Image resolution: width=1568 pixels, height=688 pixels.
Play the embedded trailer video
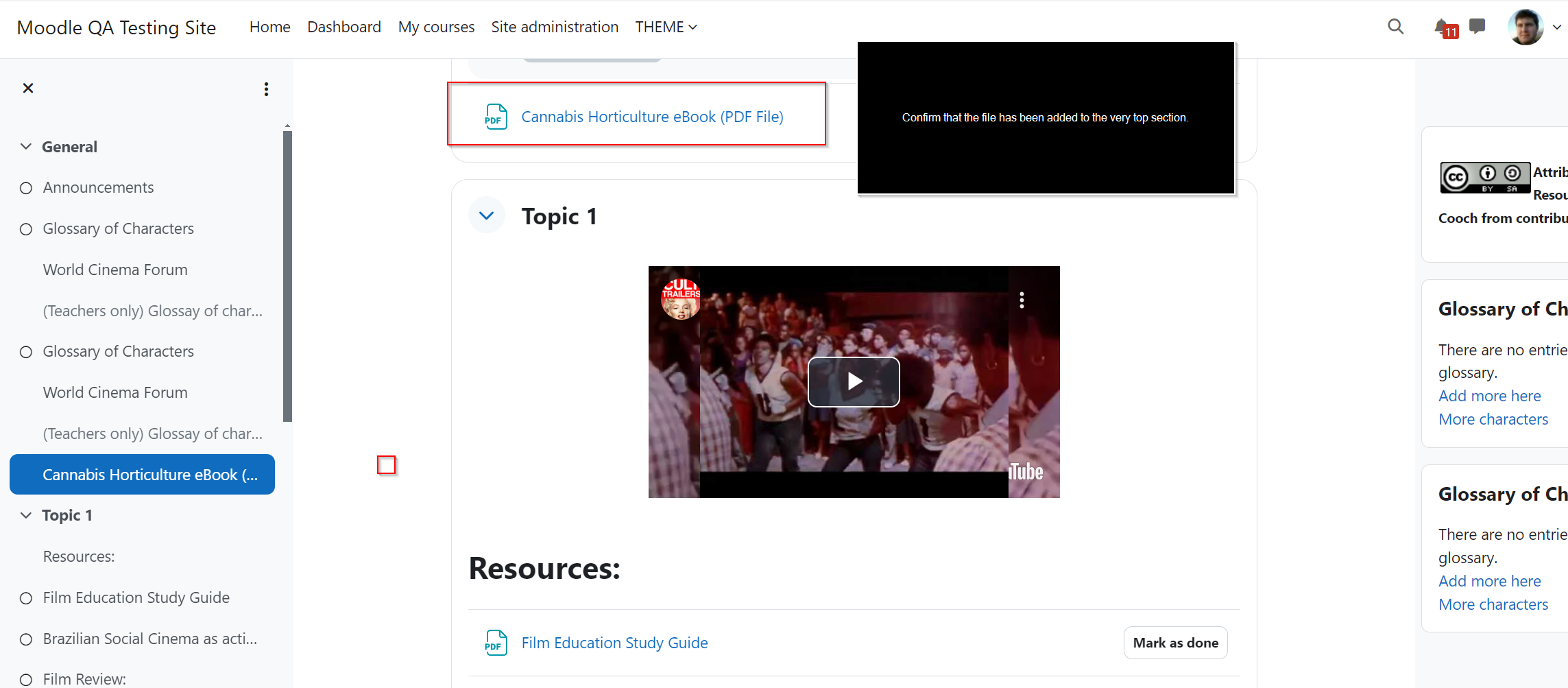pos(854,381)
